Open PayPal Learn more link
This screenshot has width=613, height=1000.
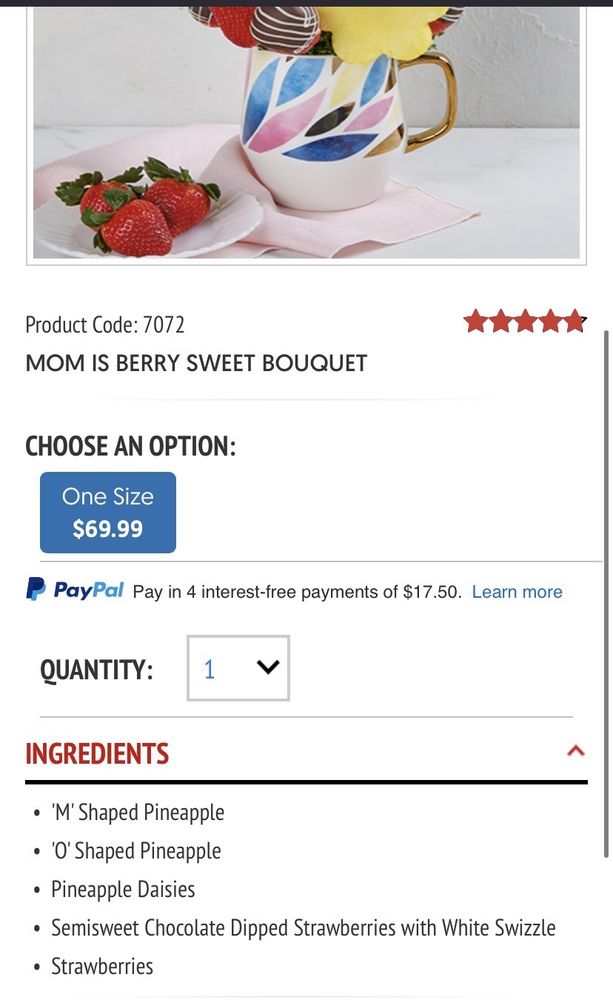[x=517, y=592]
